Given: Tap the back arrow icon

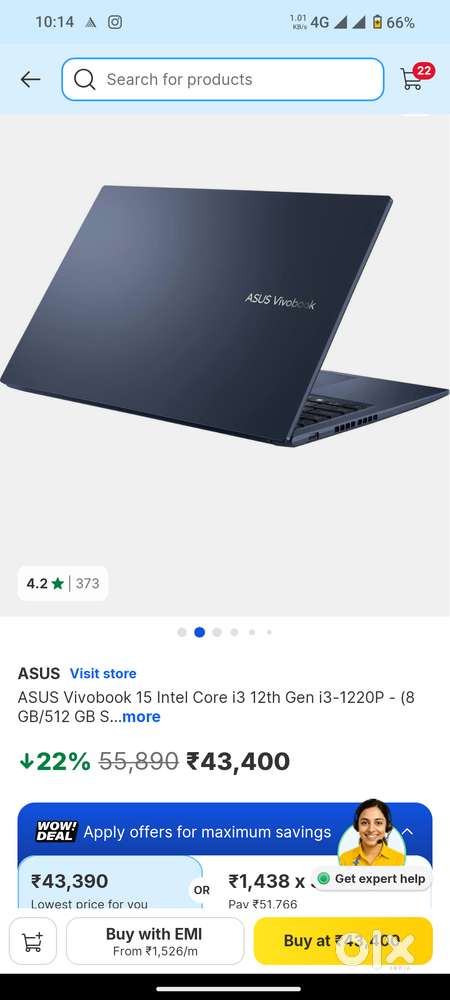Looking at the screenshot, I should 30,80.
